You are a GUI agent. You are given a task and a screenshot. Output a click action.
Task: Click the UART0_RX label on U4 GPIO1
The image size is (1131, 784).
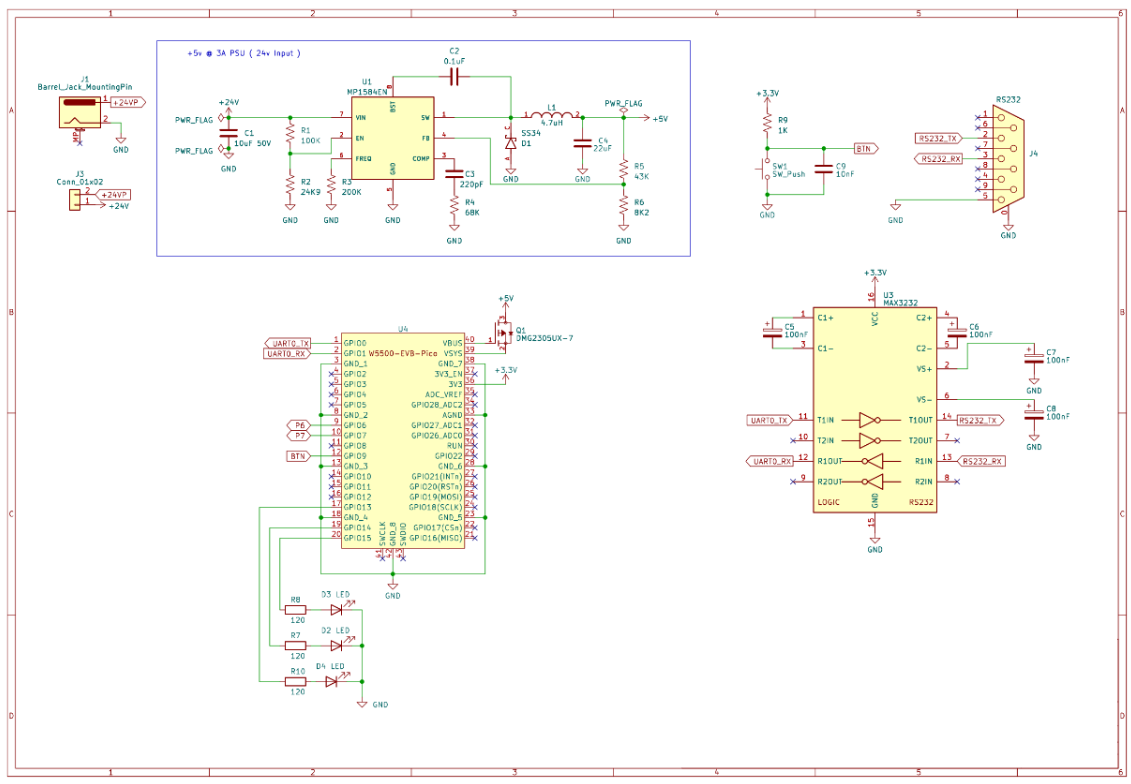tap(286, 353)
